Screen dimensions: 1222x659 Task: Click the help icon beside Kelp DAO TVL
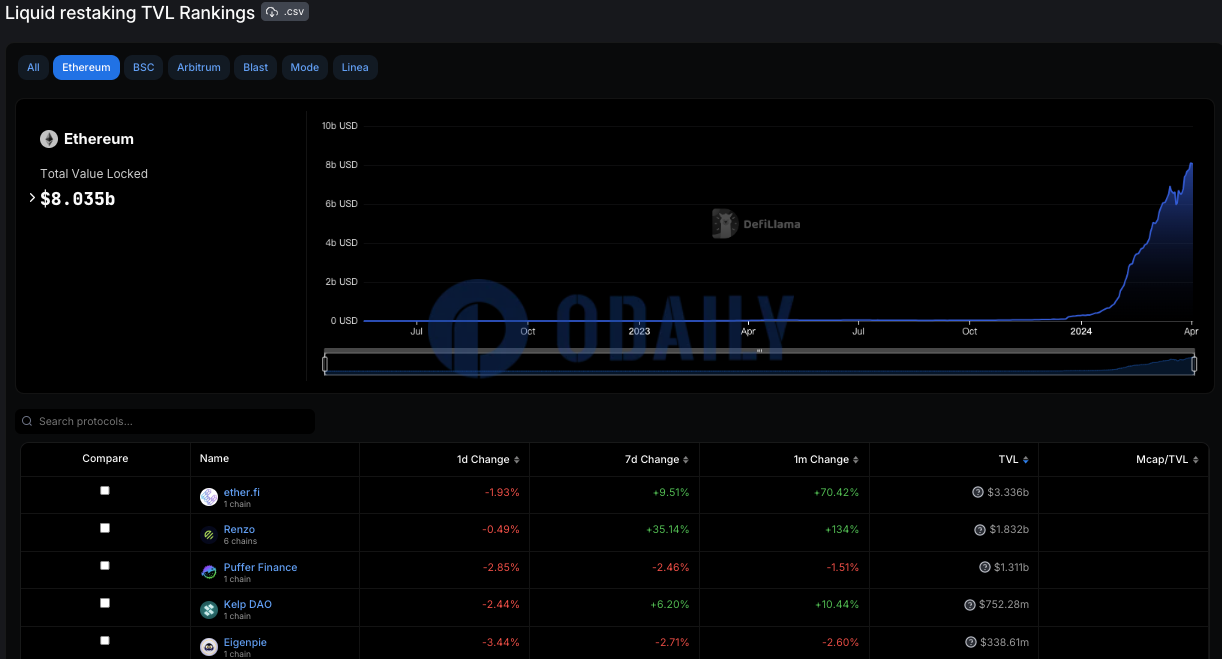tap(970, 605)
